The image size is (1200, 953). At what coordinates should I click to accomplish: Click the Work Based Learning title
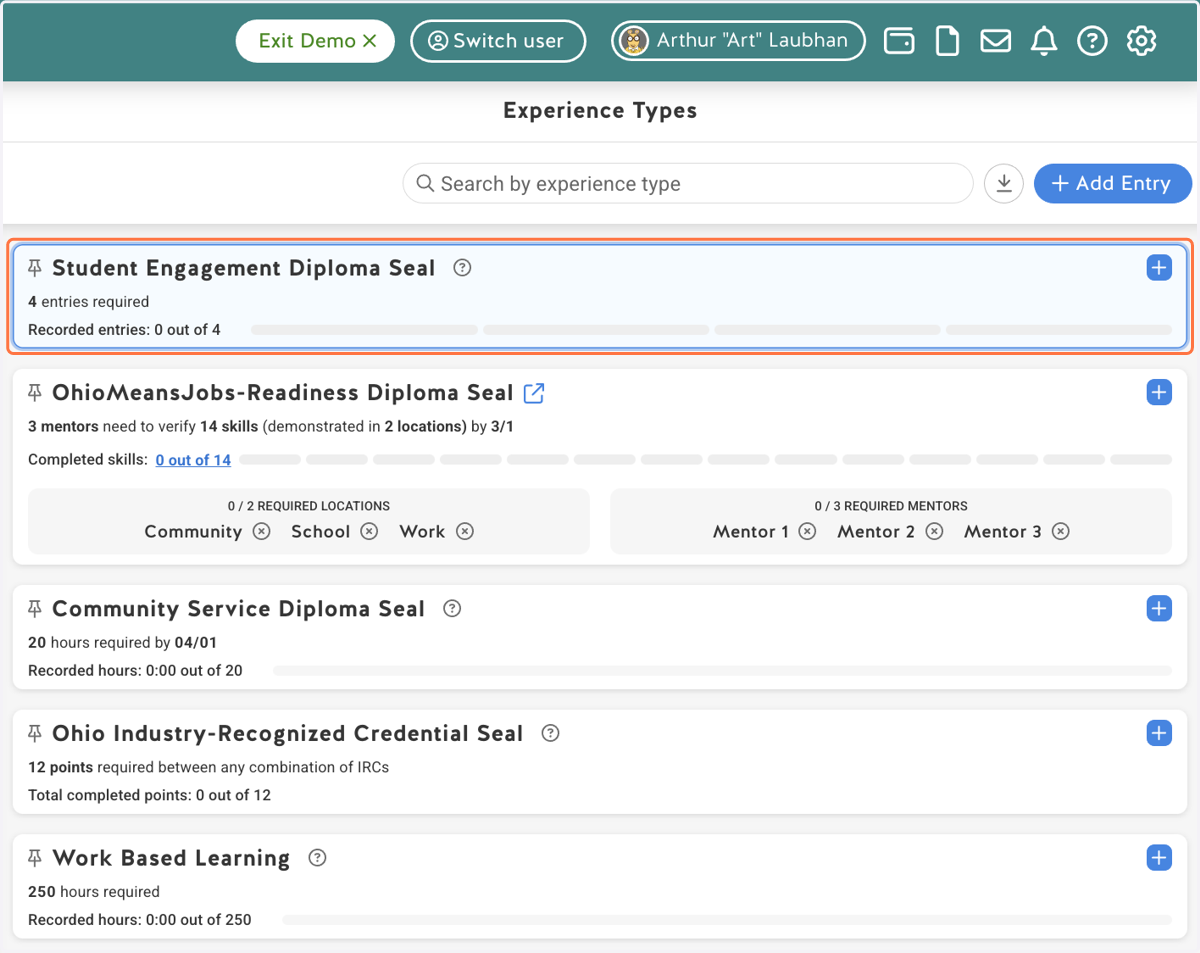(171, 858)
